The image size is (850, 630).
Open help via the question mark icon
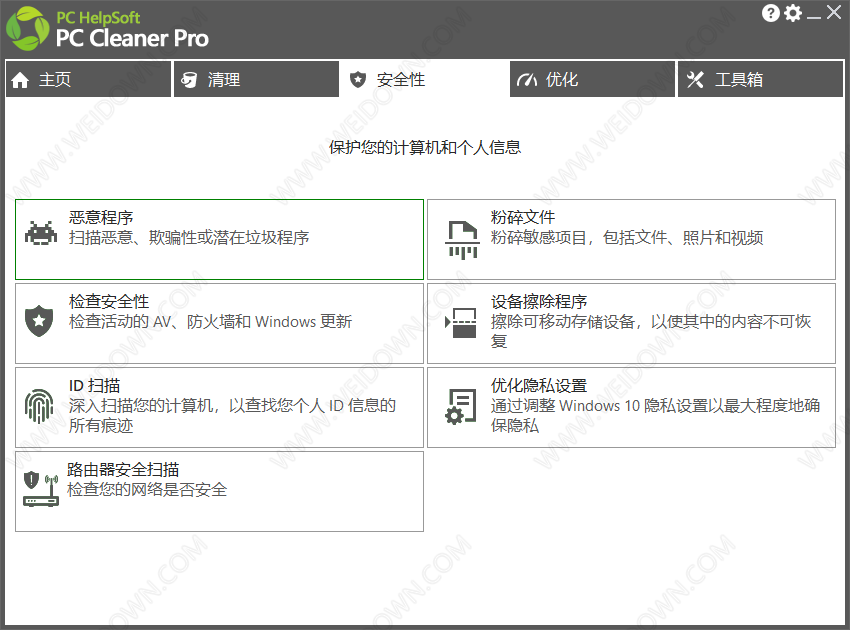(x=770, y=13)
